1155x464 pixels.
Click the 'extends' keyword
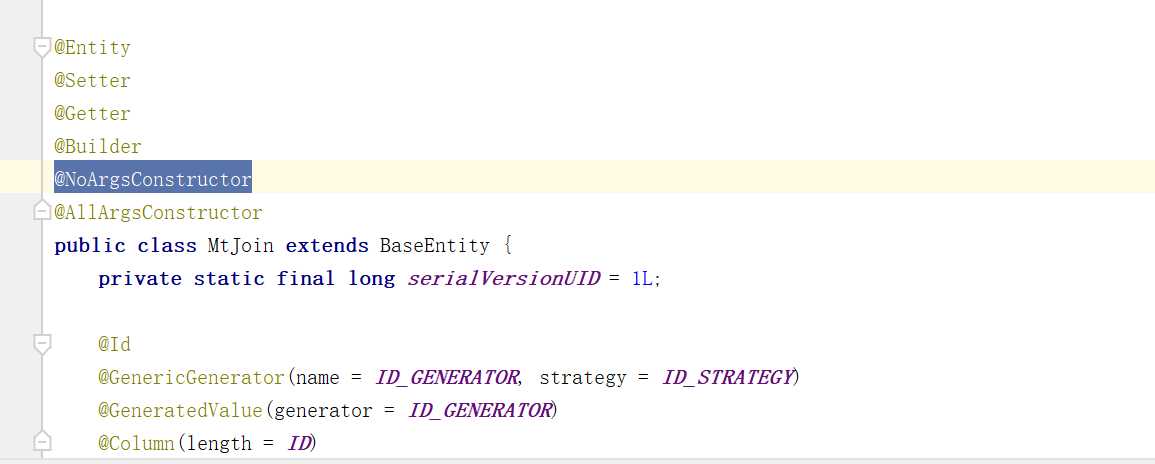(320, 246)
